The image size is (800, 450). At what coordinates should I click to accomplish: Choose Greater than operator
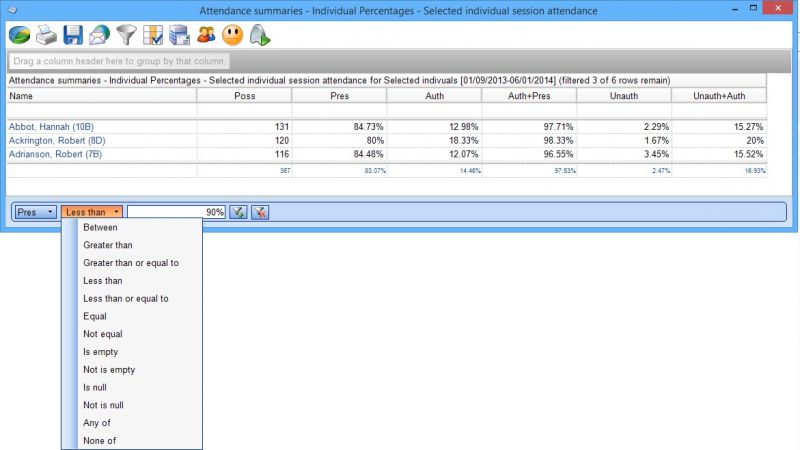(108, 245)
